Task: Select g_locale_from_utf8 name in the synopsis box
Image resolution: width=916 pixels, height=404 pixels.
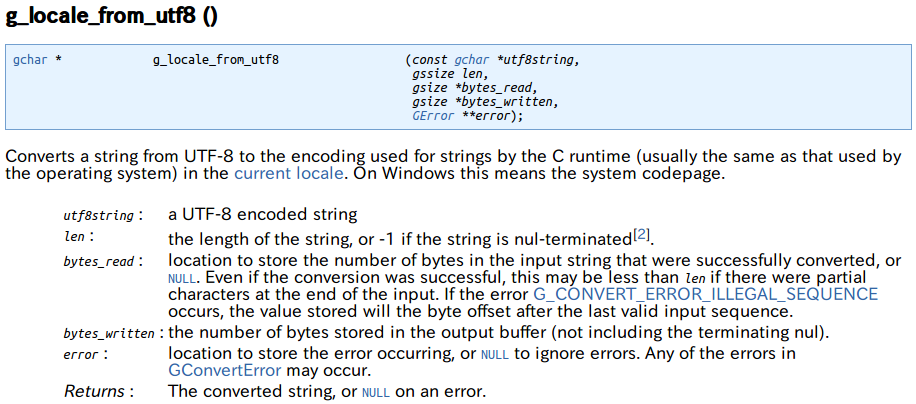Action: (x=216, y=60)
